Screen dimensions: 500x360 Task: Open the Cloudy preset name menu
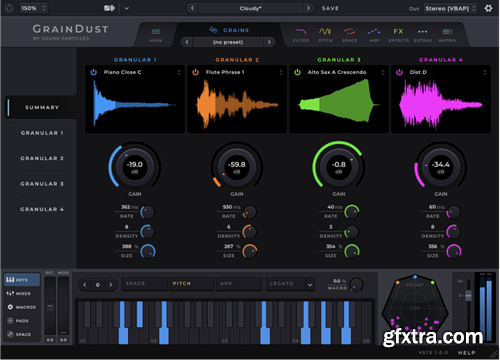tap(250, 8)
